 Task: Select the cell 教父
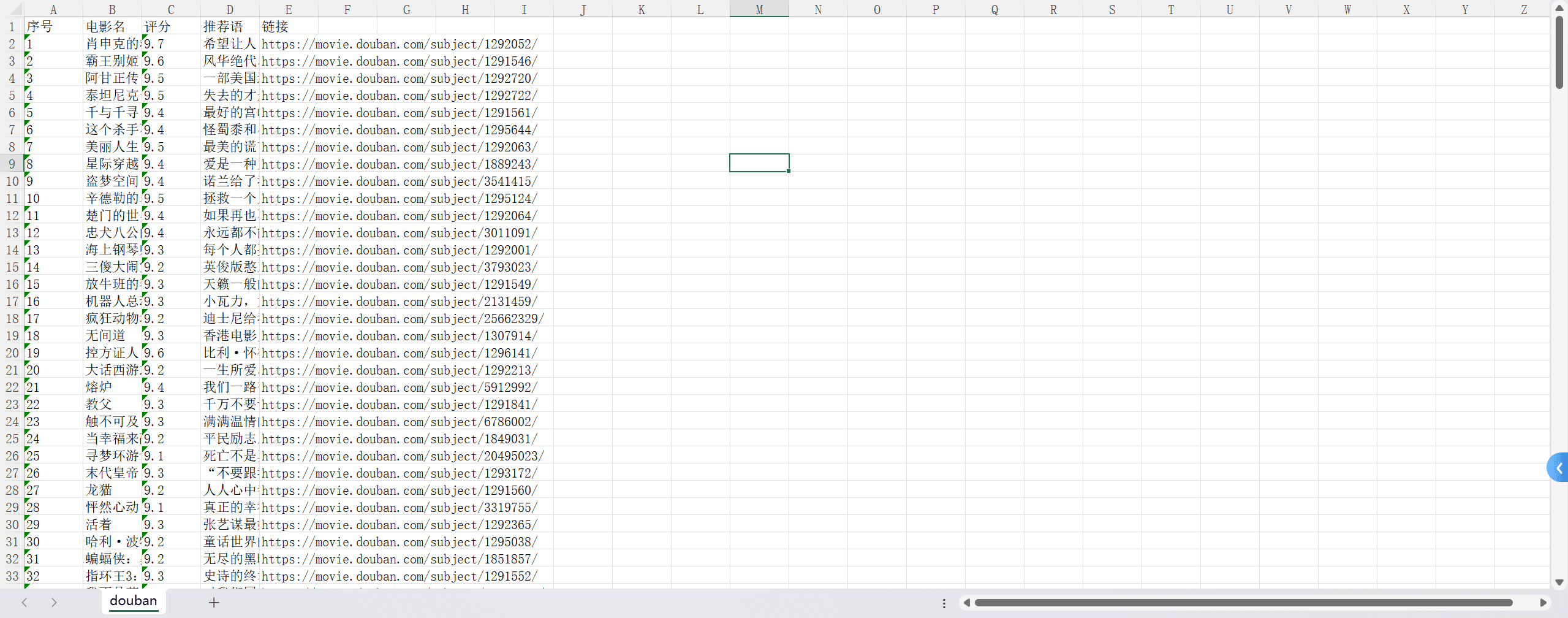[x=112, y=404]
